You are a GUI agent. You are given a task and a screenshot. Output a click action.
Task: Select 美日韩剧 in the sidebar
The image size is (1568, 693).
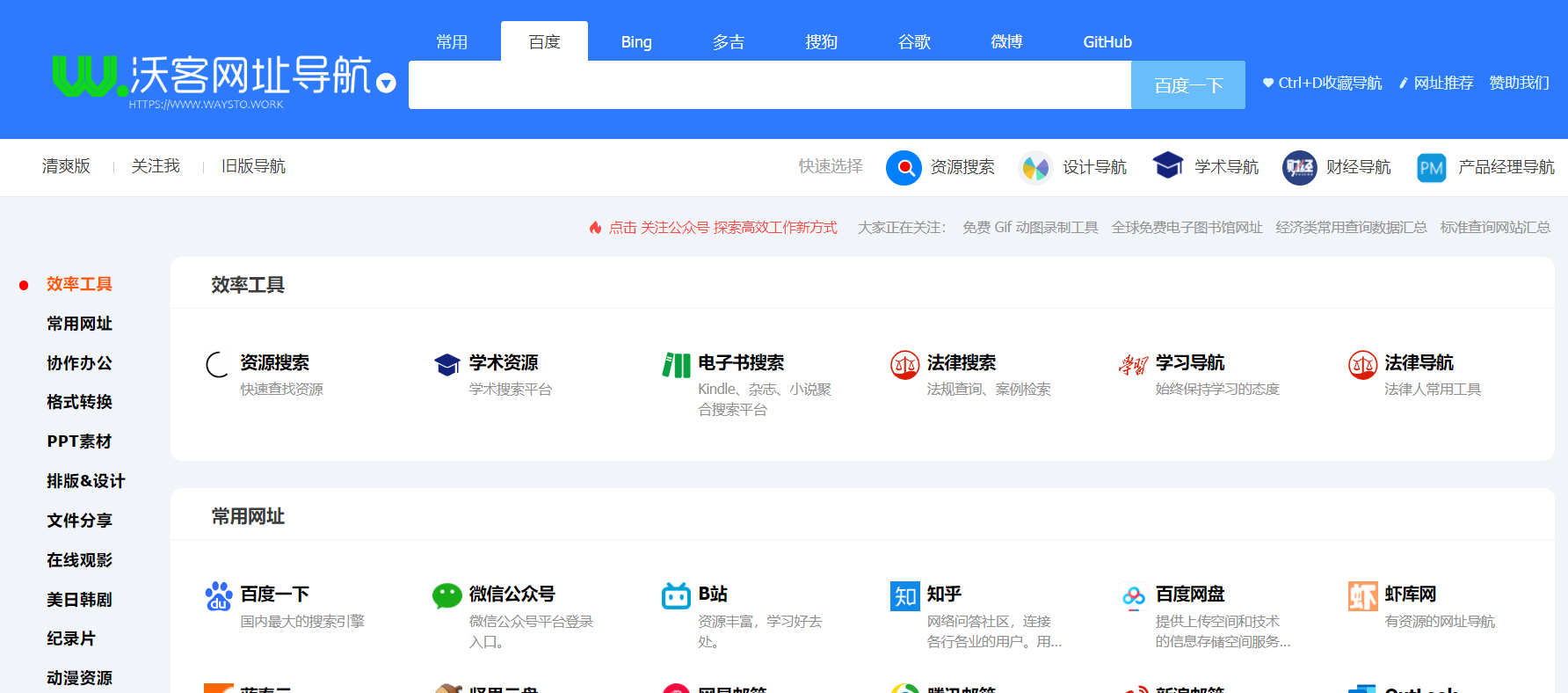(x=79, y=600)
